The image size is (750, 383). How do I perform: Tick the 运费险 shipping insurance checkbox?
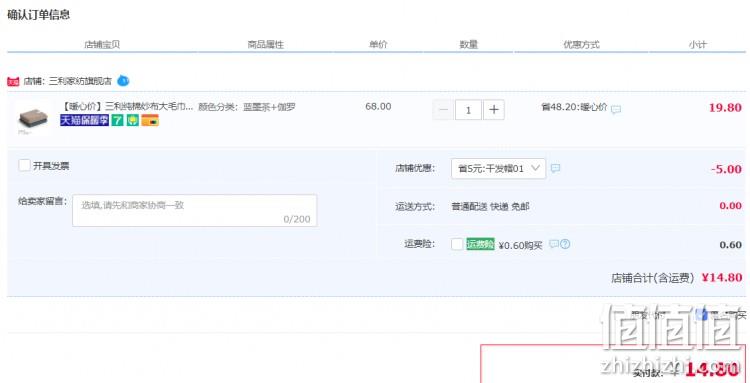click(457, 244)
